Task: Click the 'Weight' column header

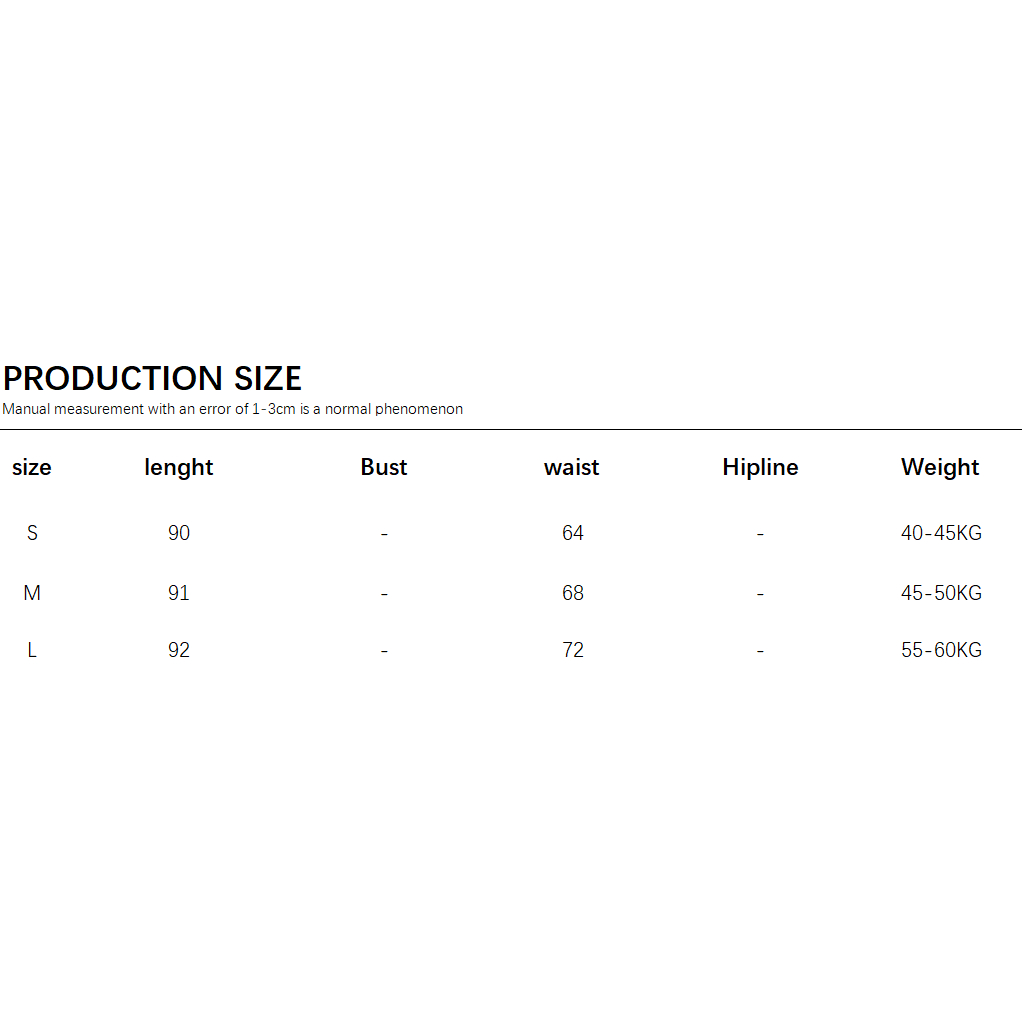Action: pos(940,467)
